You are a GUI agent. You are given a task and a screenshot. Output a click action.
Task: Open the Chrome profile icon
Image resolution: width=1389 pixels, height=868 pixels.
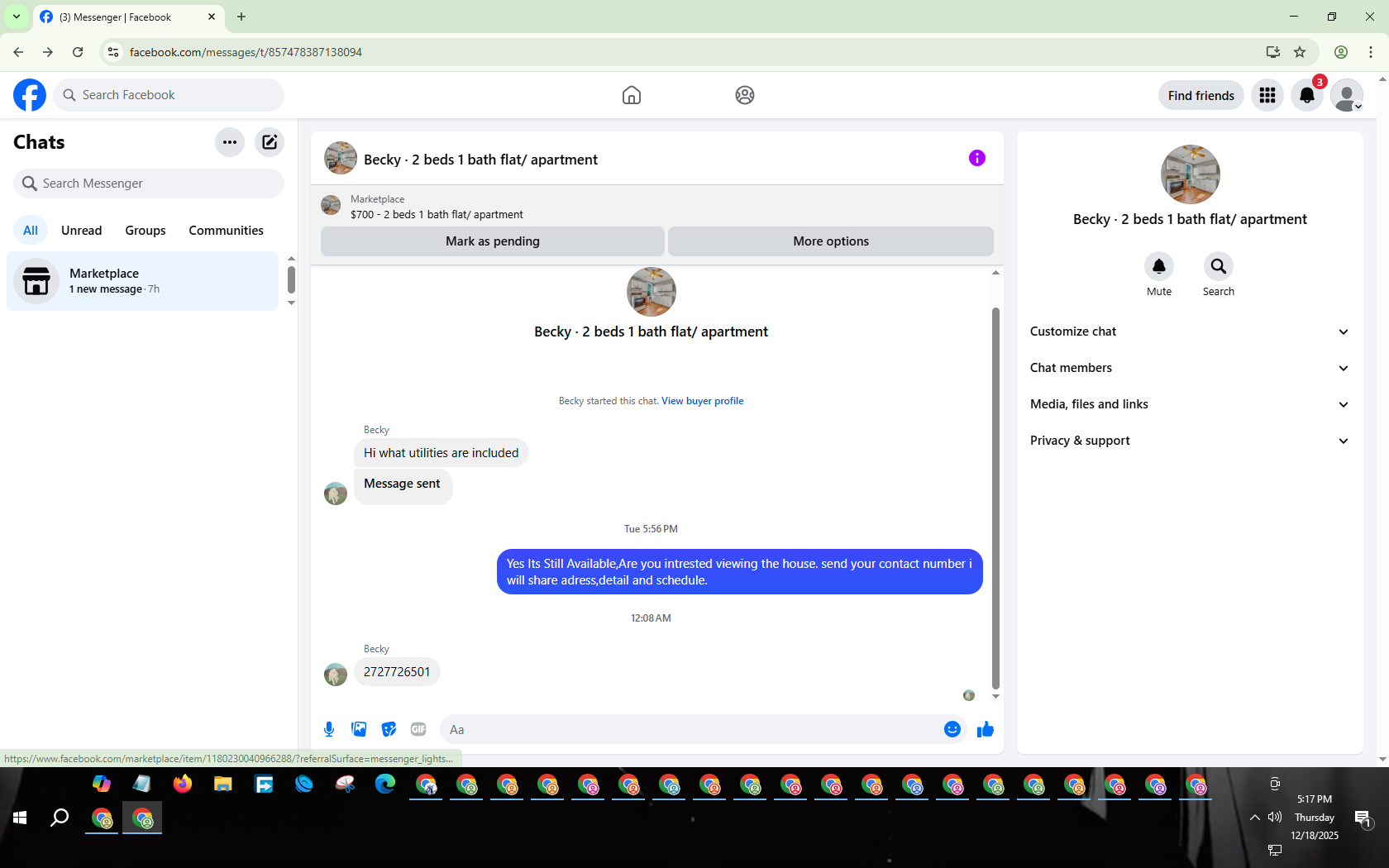[x=1341, y=52]
